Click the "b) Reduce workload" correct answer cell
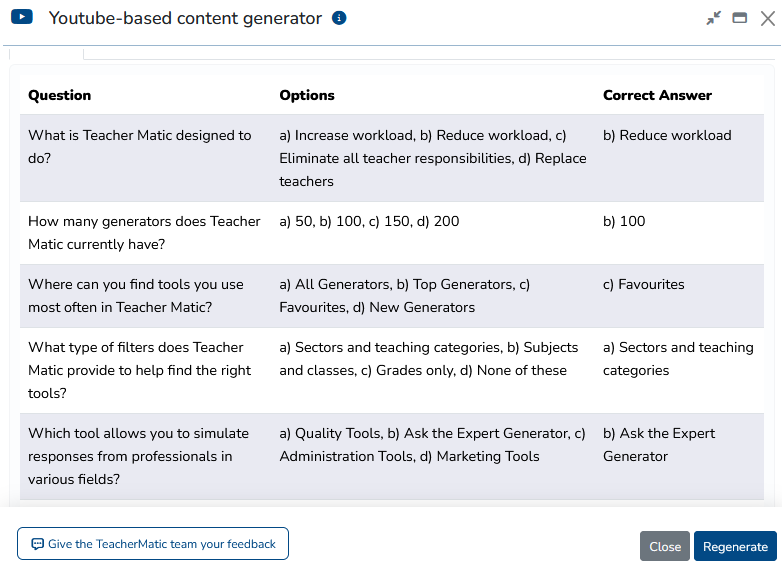Screen dimensions: 782x583 (x=667, y=135)
